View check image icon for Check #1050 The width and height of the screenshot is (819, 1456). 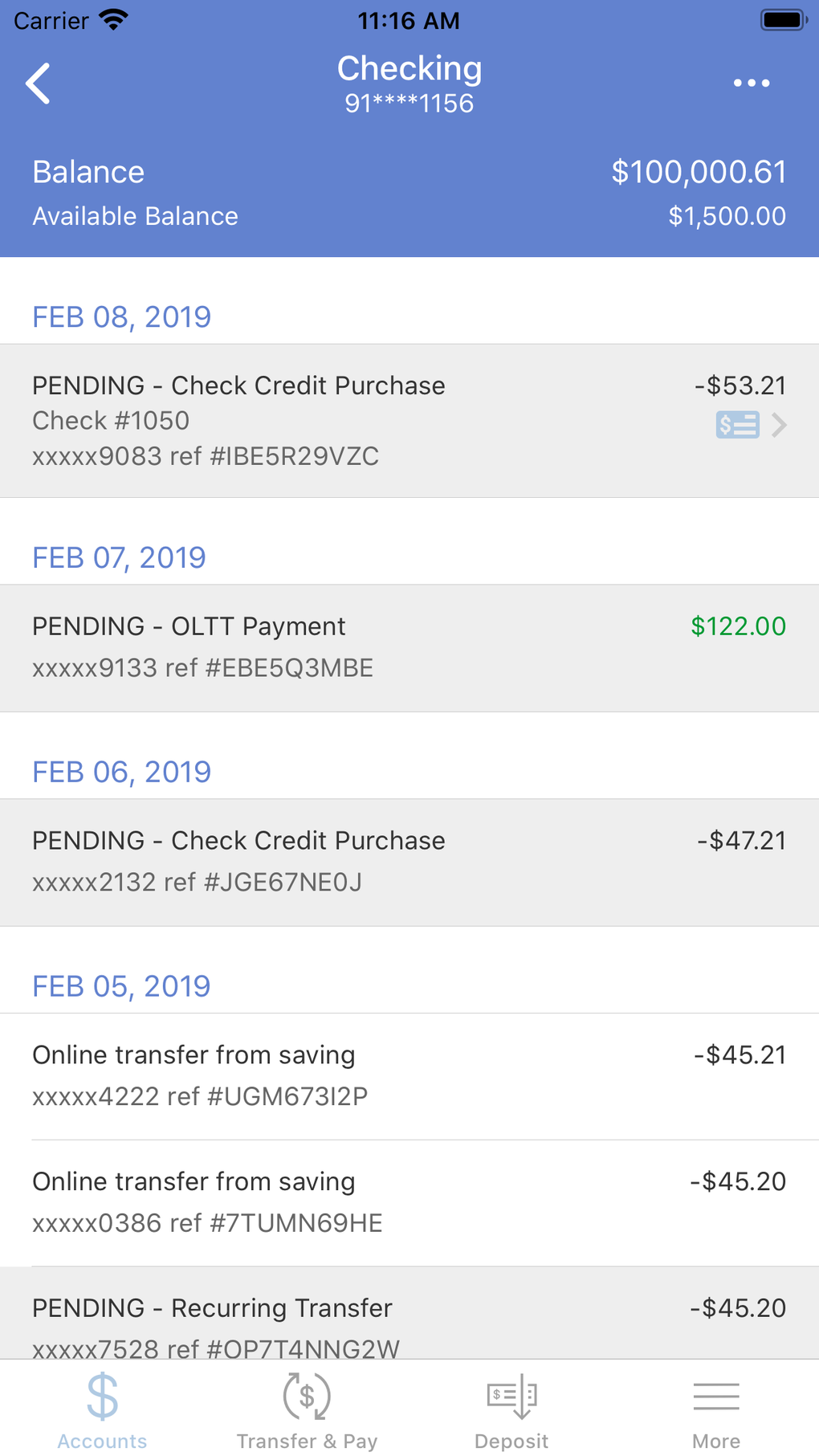point(737,425)
